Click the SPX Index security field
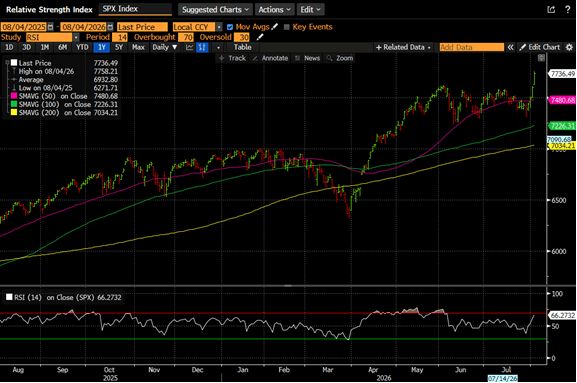Screen dimensions: 577x383 tap(135, 9)
